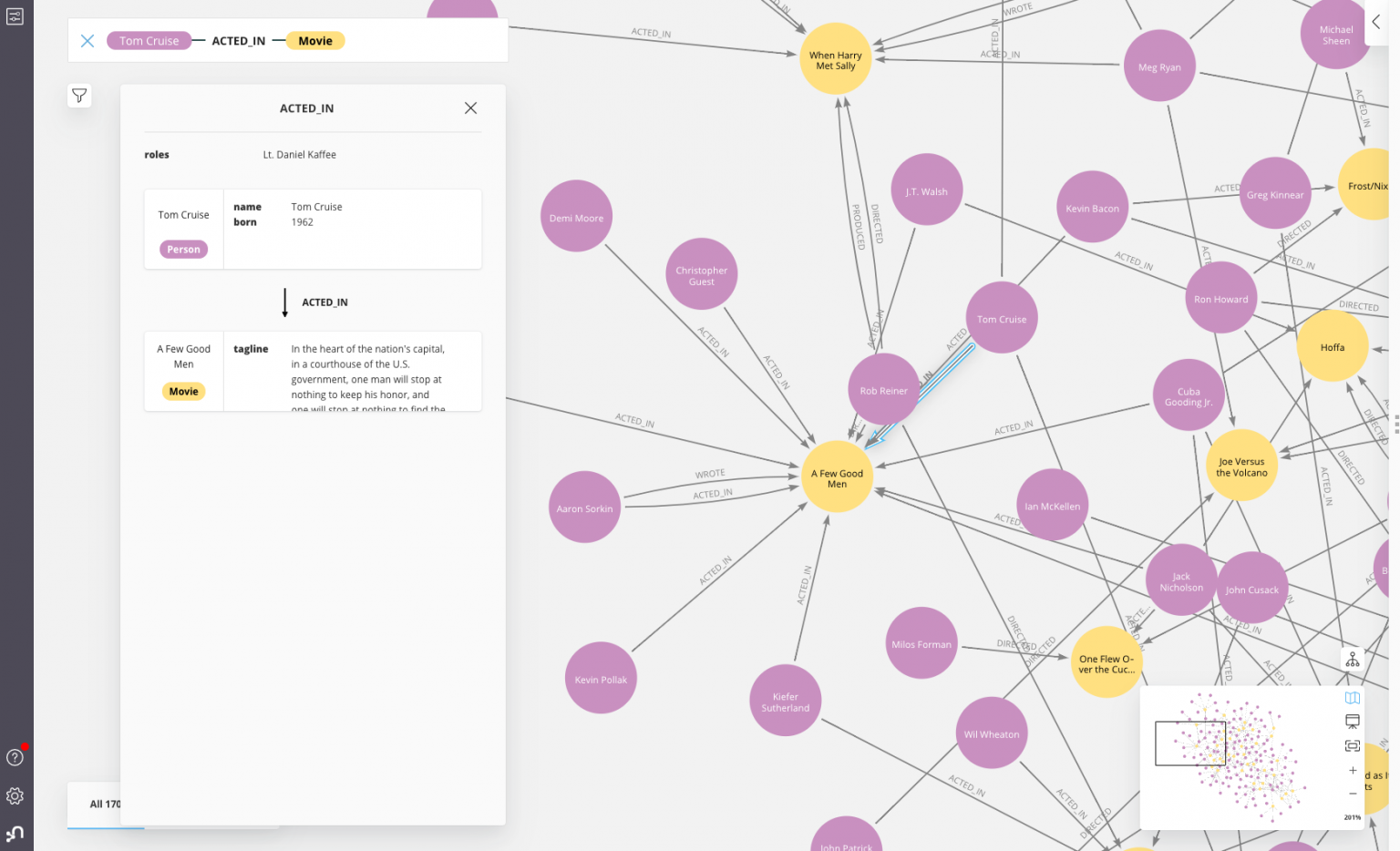Close the ACTED_IN details card
The height and width of the screenshot is (851, 1400).
click(470, 108)
